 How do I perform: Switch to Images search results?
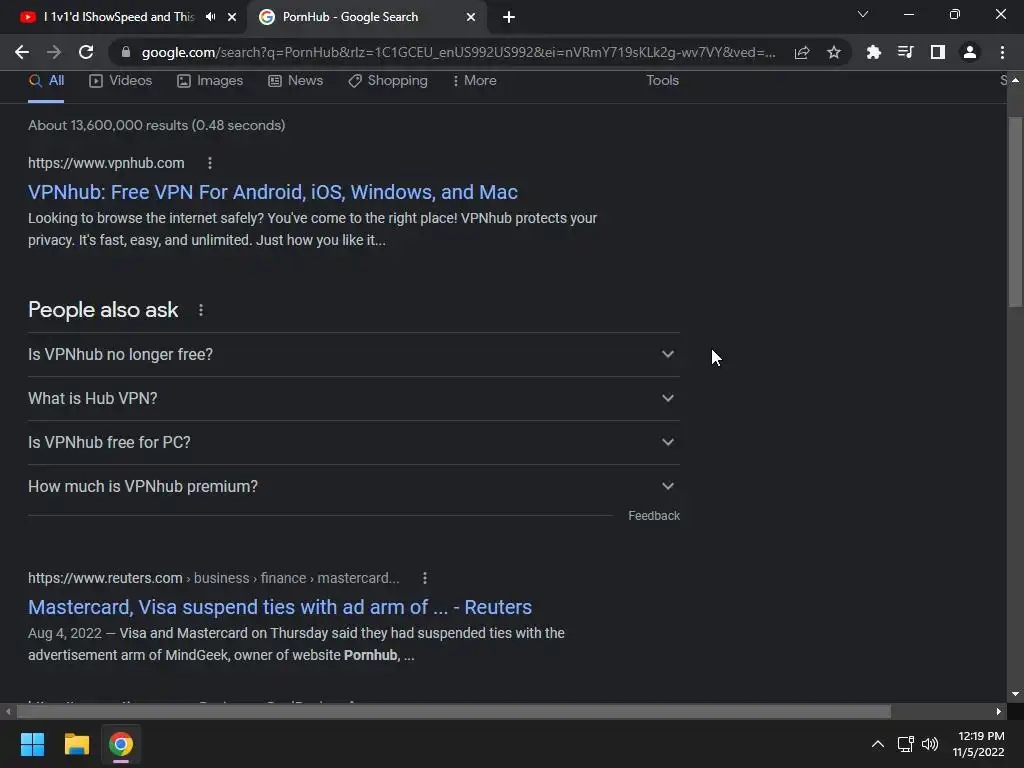(x=210, y=81)
